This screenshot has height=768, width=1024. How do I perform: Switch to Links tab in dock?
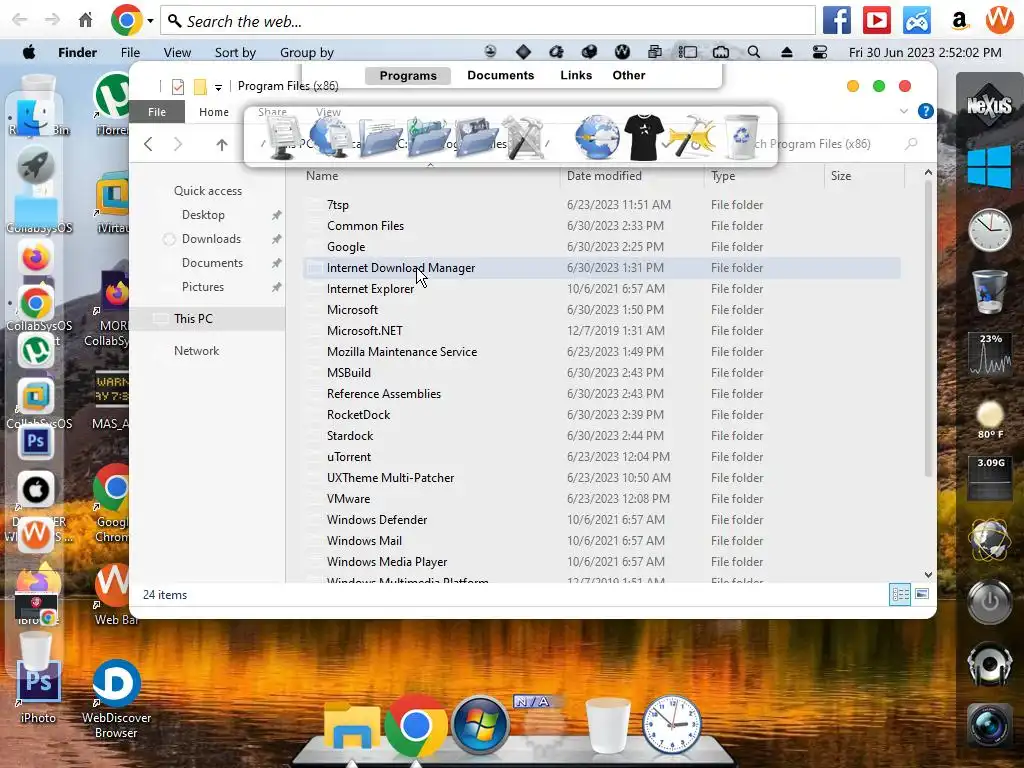tap(576, 75)
